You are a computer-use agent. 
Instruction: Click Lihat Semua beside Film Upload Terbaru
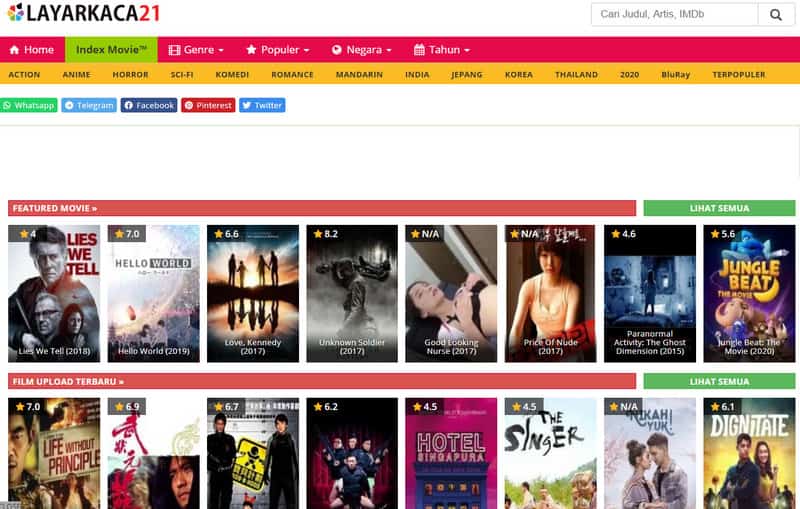pos(719,381)
